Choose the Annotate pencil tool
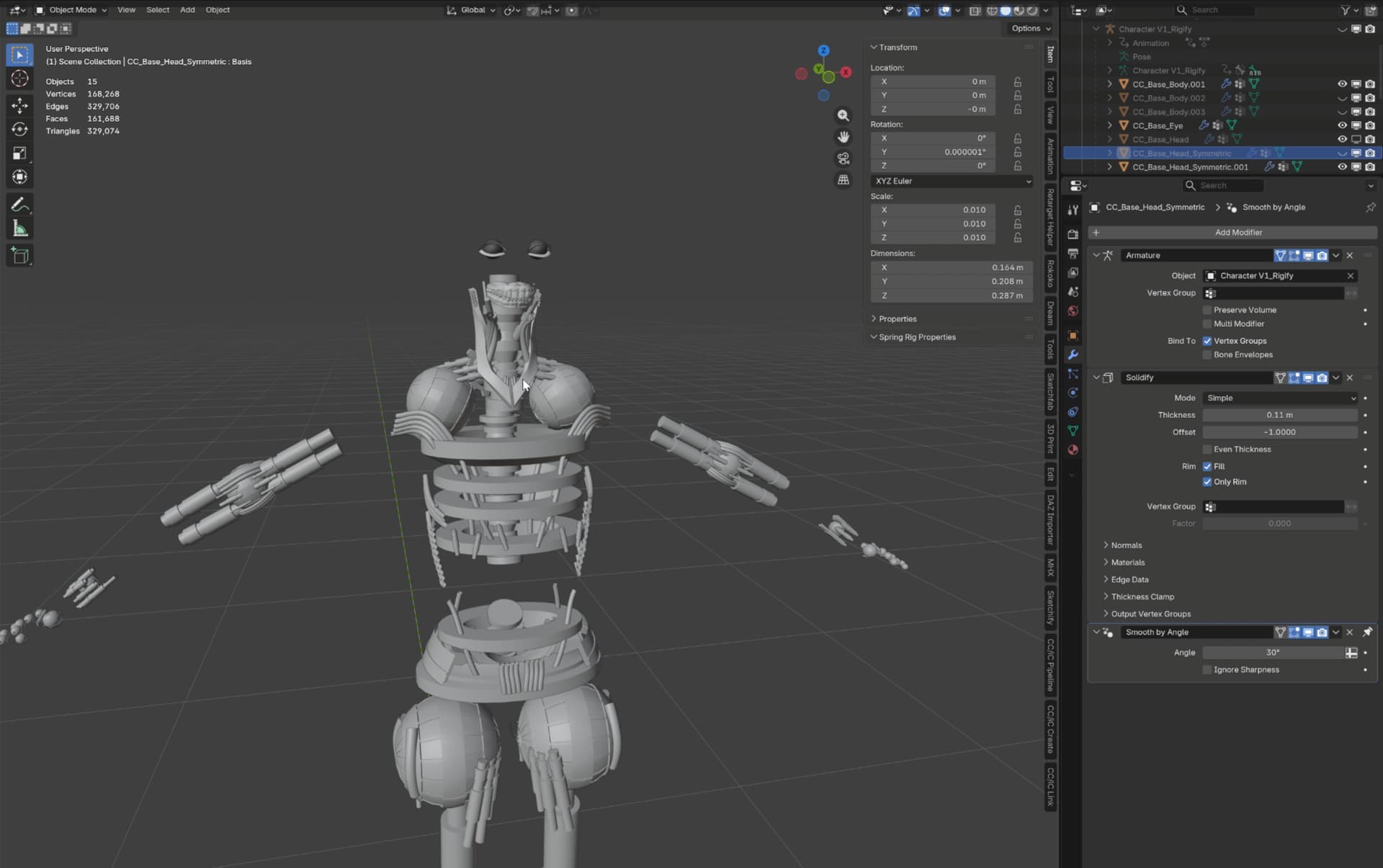Image resolution: width=1383 pixels, height=868 pixels. pos(19,205)
